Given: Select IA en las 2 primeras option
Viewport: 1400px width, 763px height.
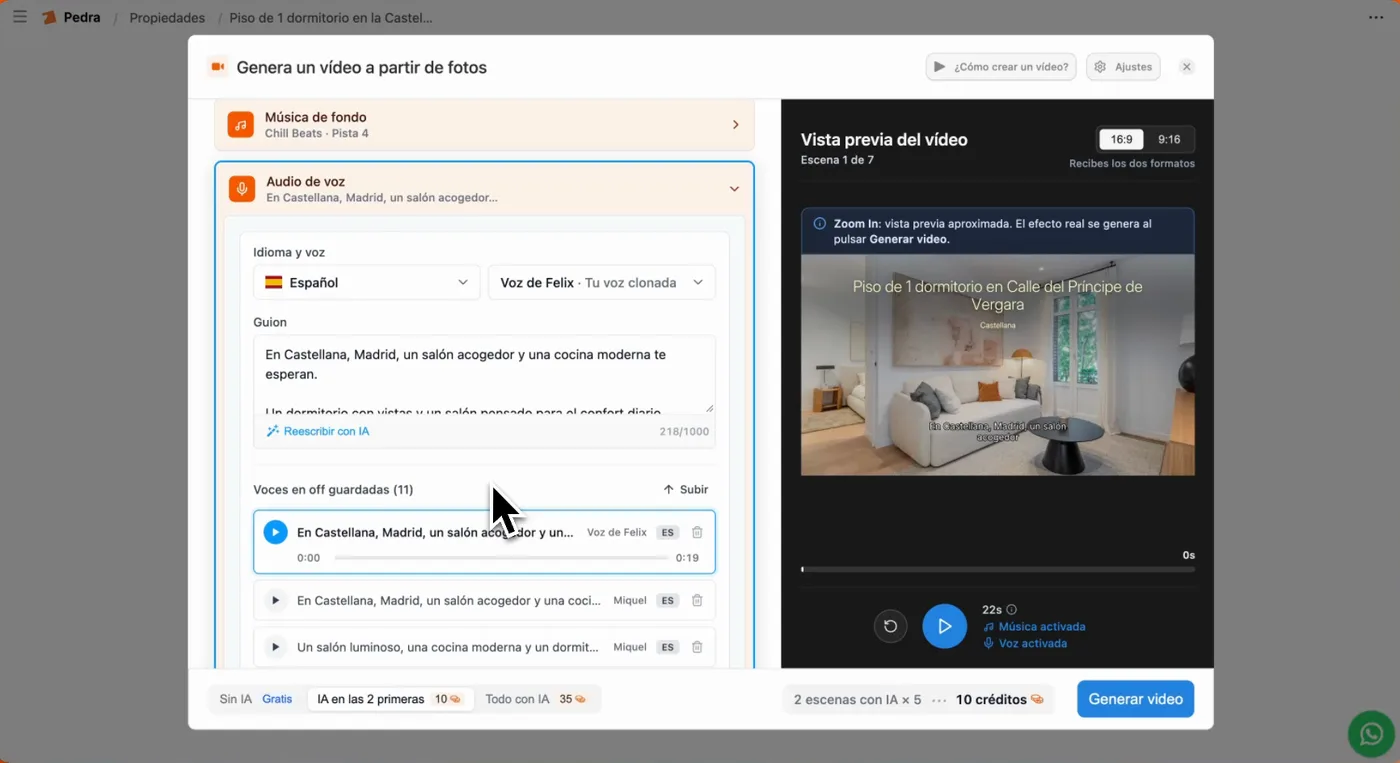Looking at the screenshot, I should coord(389,699).
